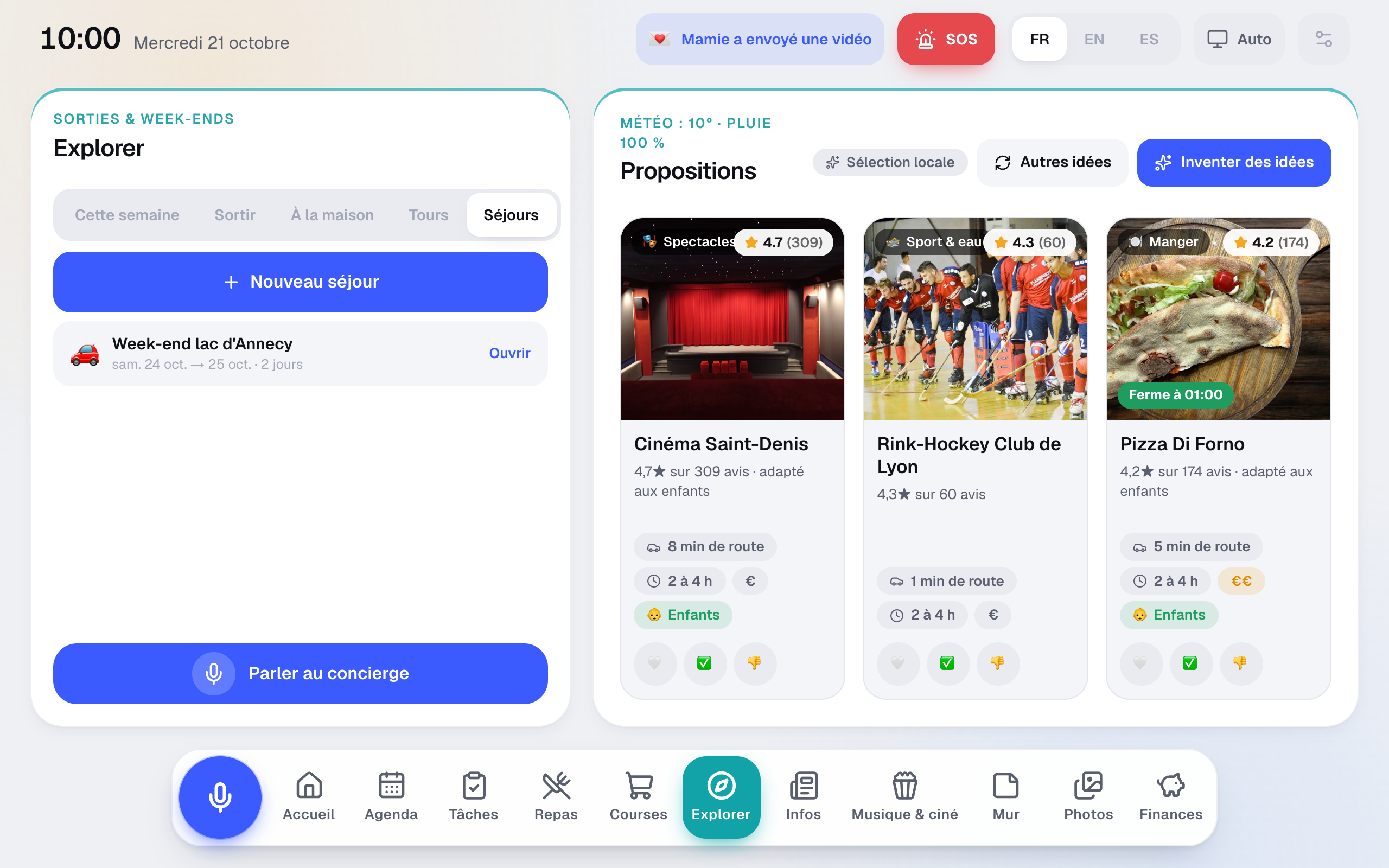Screen dimensions: 1389x868
Task: Open the Mamie a envoyé une vidéo notification
Action: (x=760, y=39)
